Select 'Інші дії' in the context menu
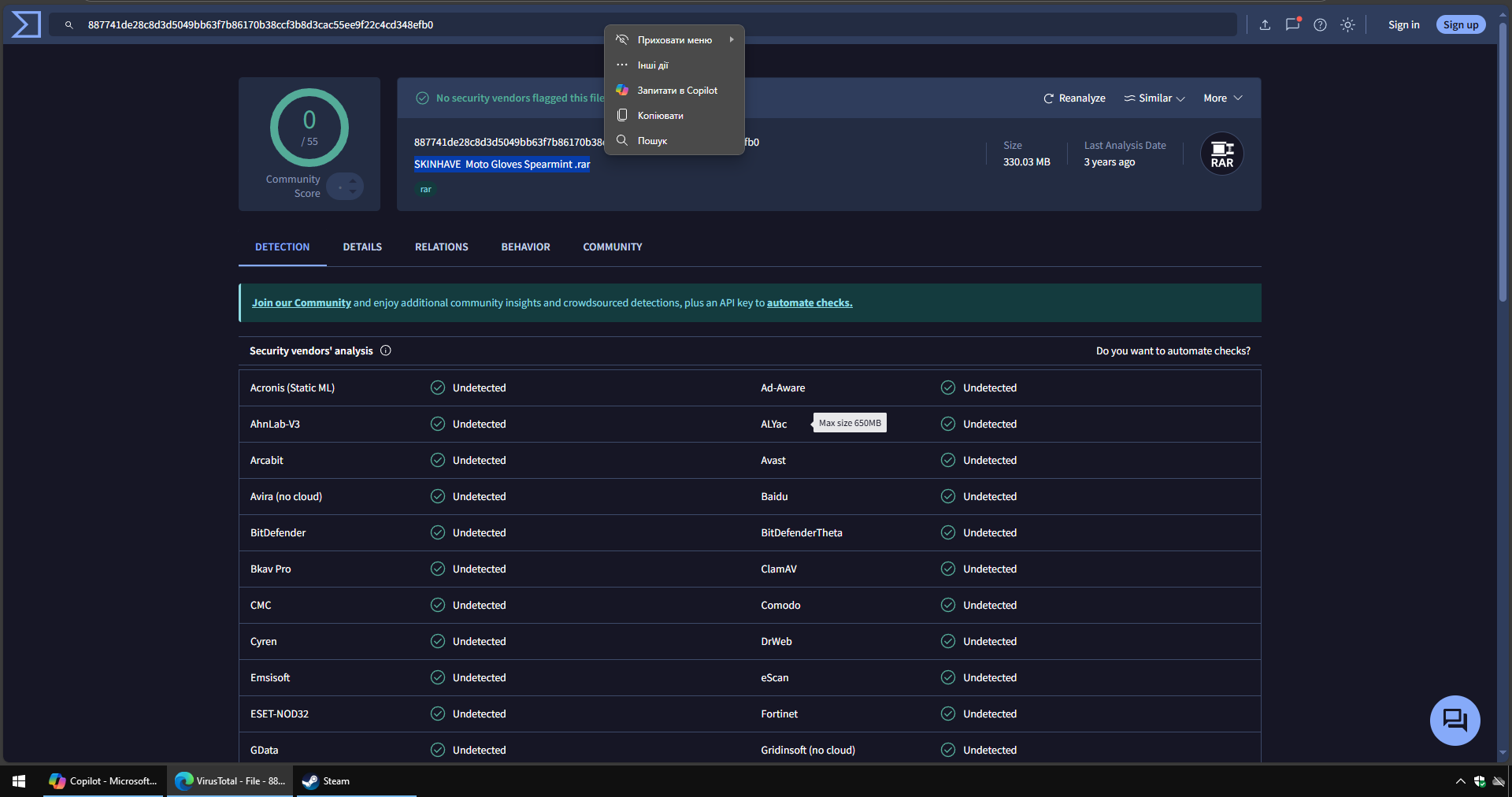Image resolution: width=1512 pixels, height=797 pixels. [674, 65]
